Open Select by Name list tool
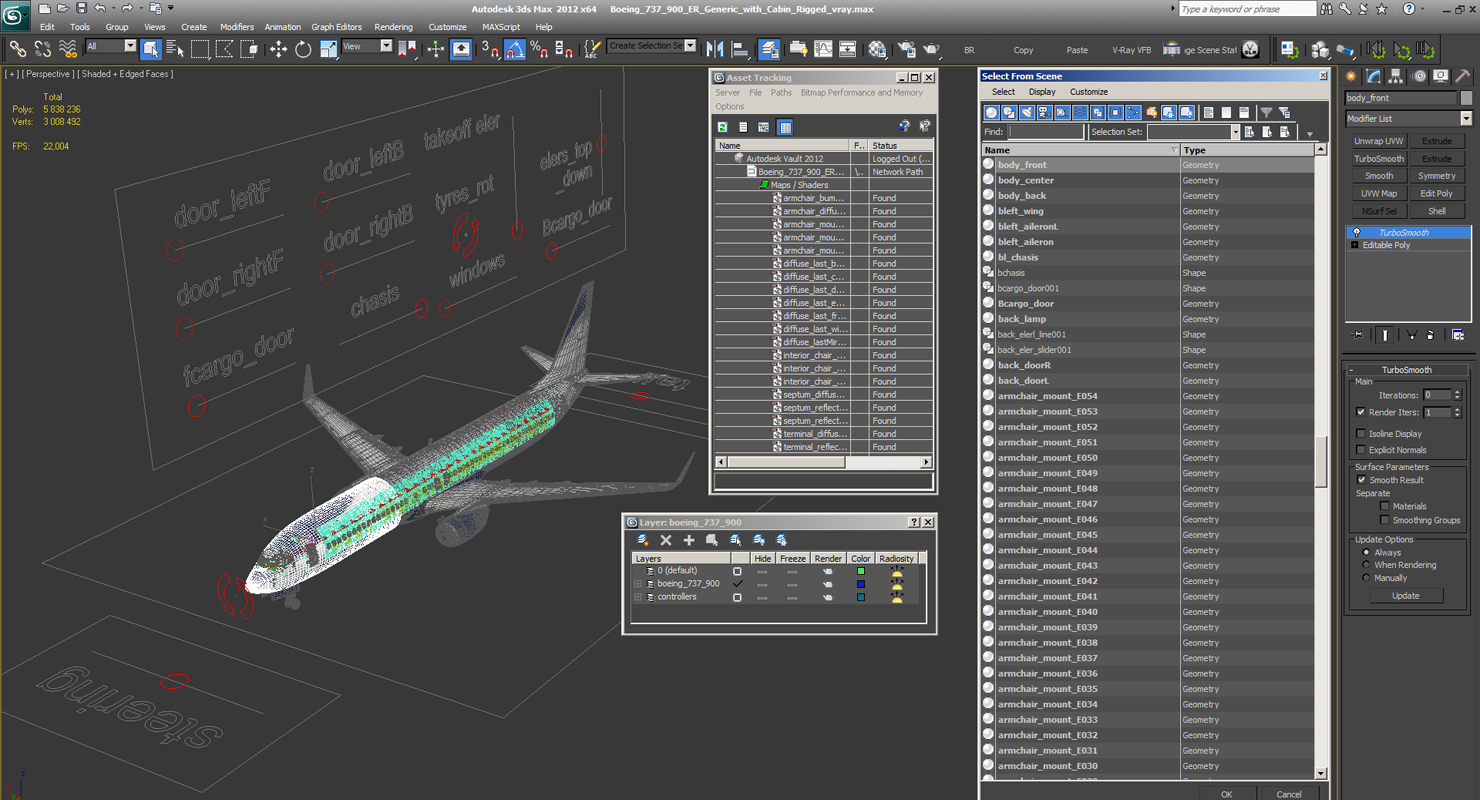Image resolution: width=1480 pixels, height=800 pixels. (x=175, y=48)
